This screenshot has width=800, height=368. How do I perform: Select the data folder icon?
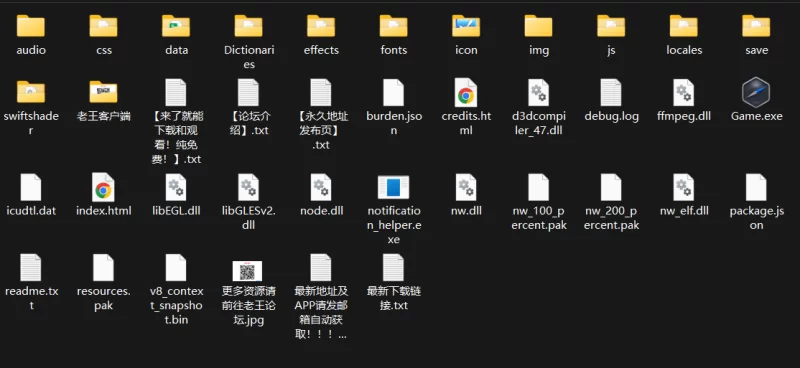[176, 26]
